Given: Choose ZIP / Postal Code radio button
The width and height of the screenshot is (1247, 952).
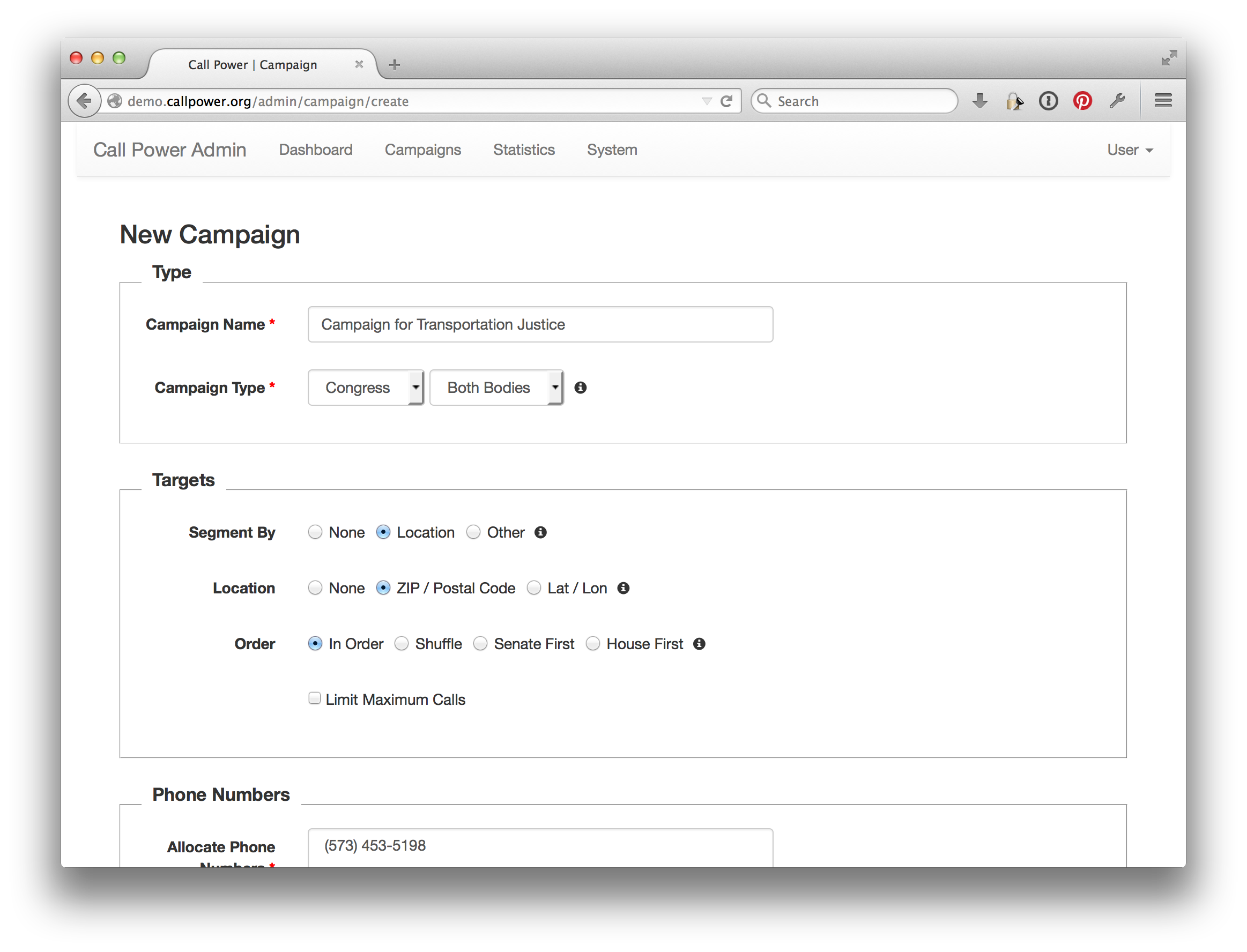Looking at the screenshot, I should point(383,587).
